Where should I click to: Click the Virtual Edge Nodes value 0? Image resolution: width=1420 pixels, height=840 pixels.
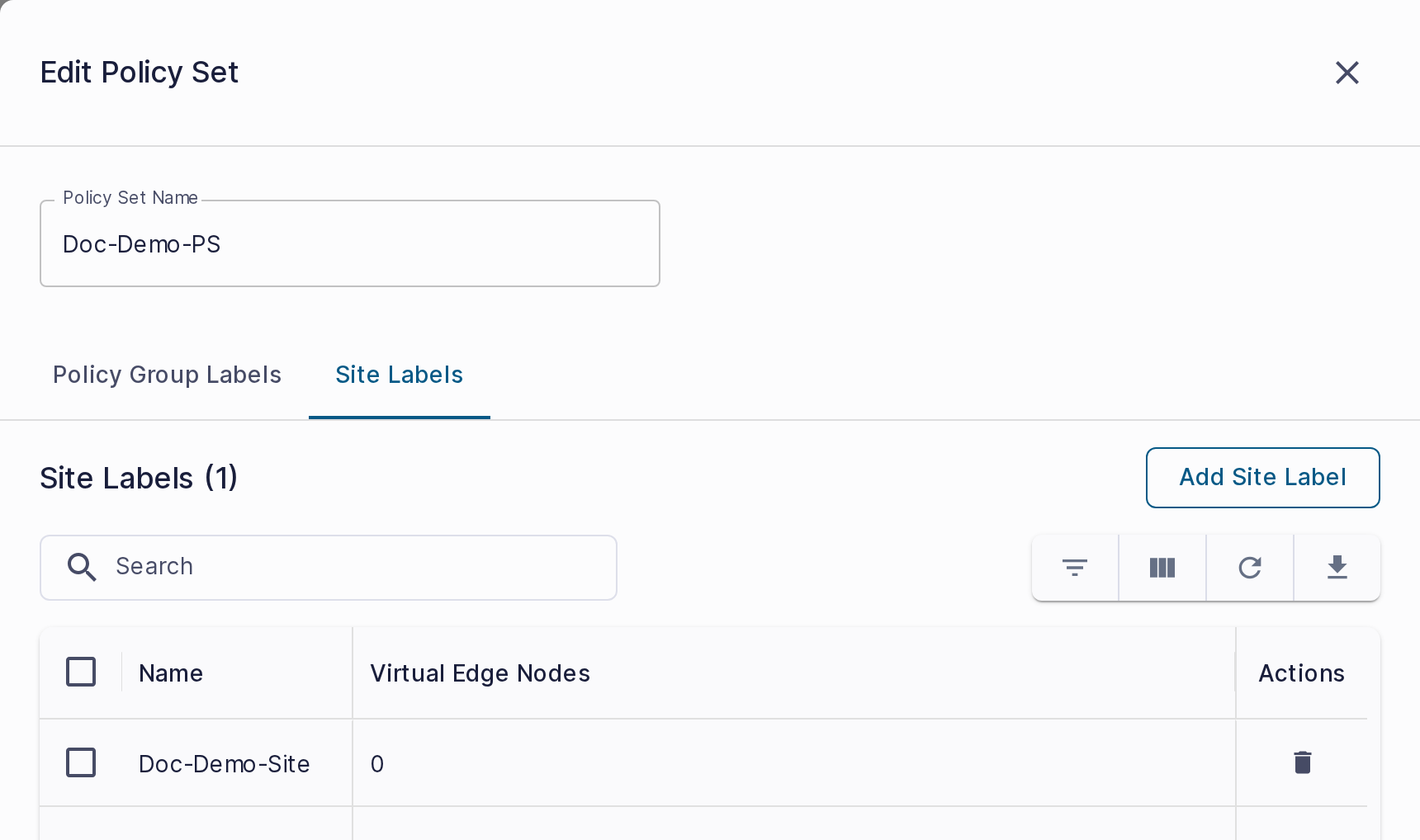pyautogui.click(x=377, y=764)
